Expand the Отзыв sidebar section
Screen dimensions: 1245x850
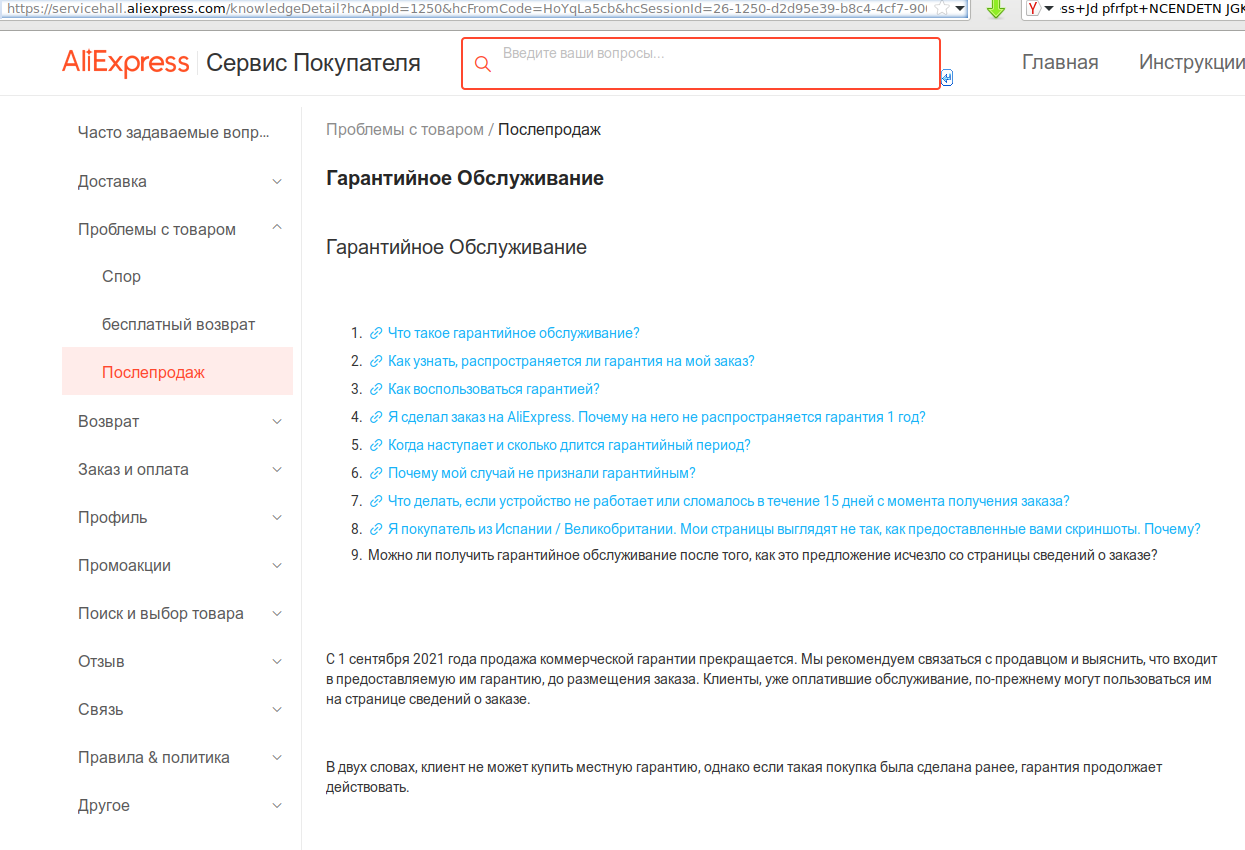click(277, 661)
